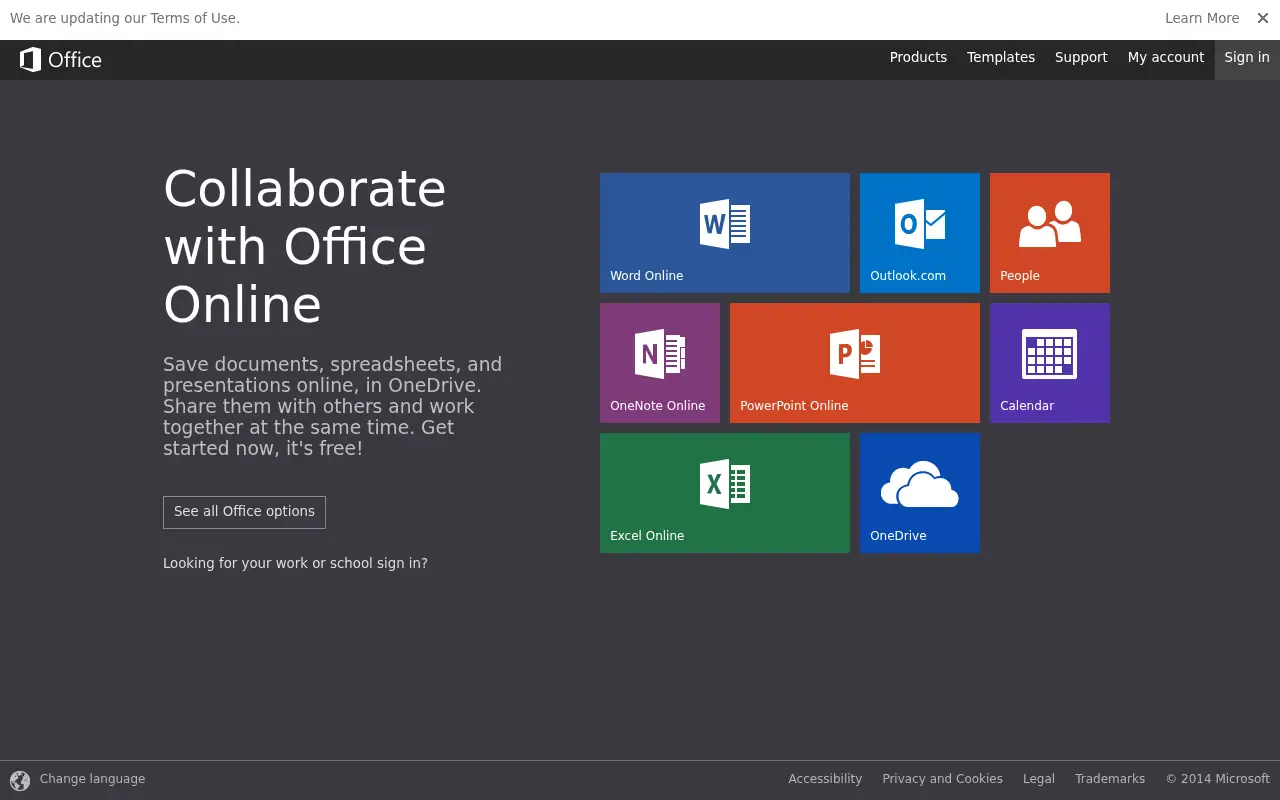Open the Accessibility footer link
The image size is (1280, 800).
click(825, 779)
